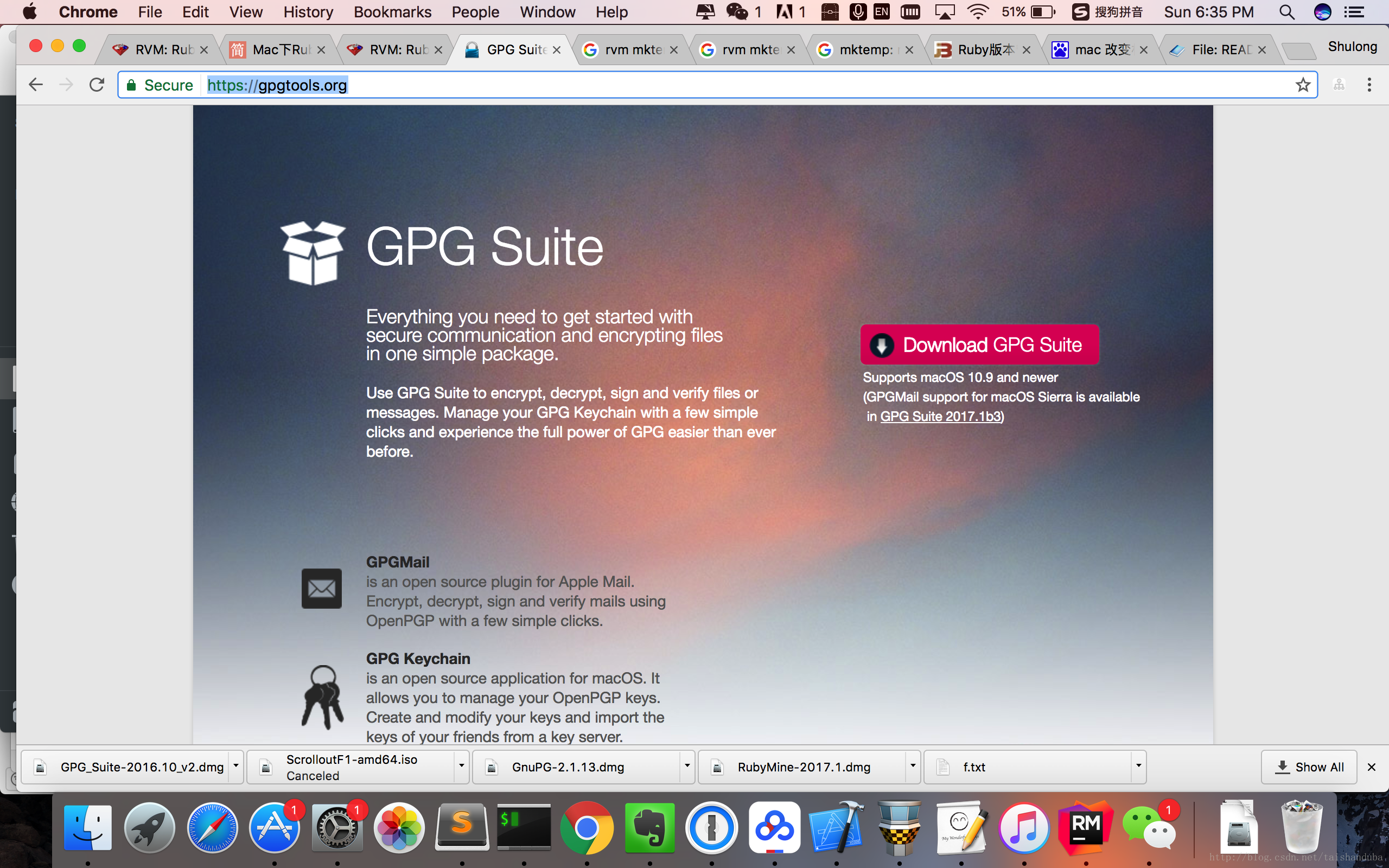Open Notification Center list icon

click(1355, 12)
